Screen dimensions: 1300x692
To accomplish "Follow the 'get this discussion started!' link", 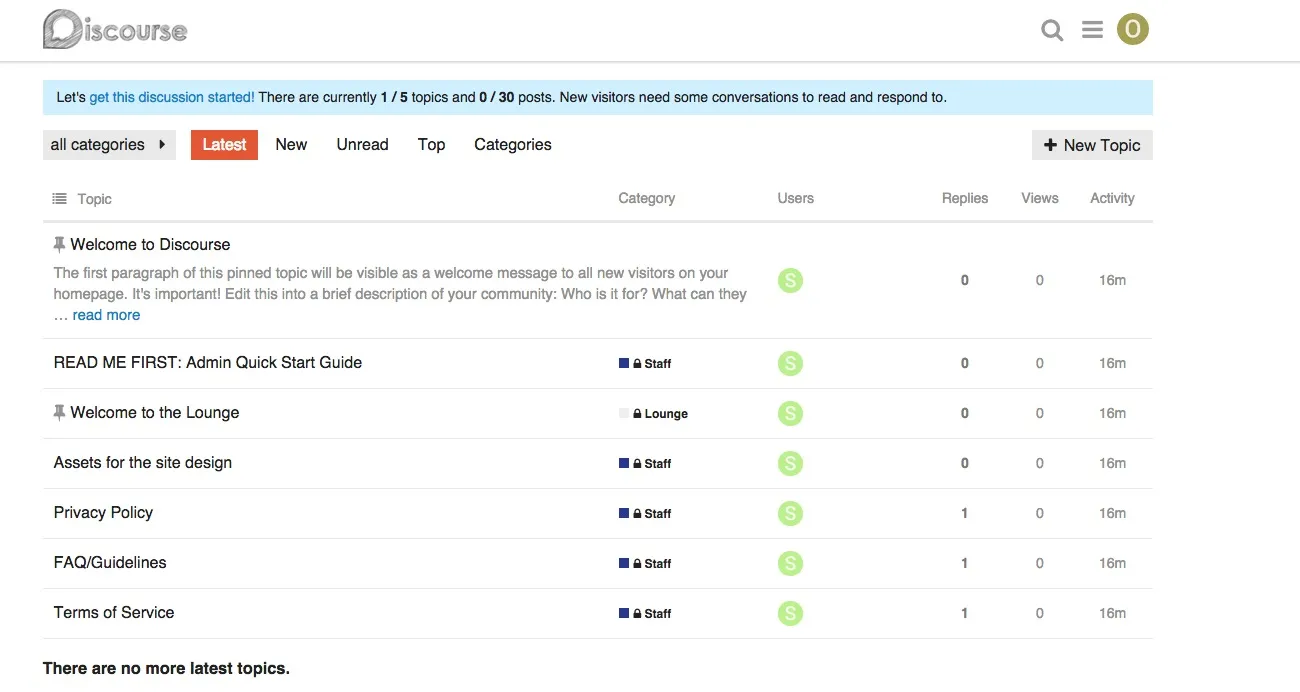I will point(172,98).
